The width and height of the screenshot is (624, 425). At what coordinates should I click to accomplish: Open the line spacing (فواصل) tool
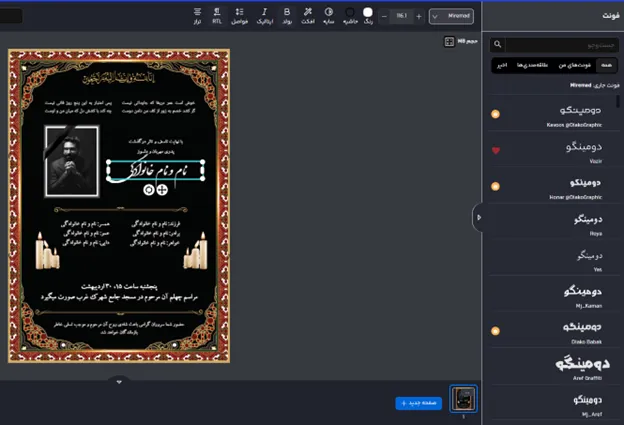pyautogui.click(x=240, y=15)
